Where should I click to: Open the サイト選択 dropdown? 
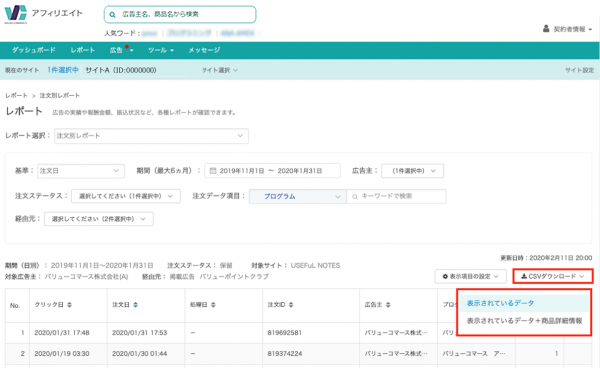220,70
